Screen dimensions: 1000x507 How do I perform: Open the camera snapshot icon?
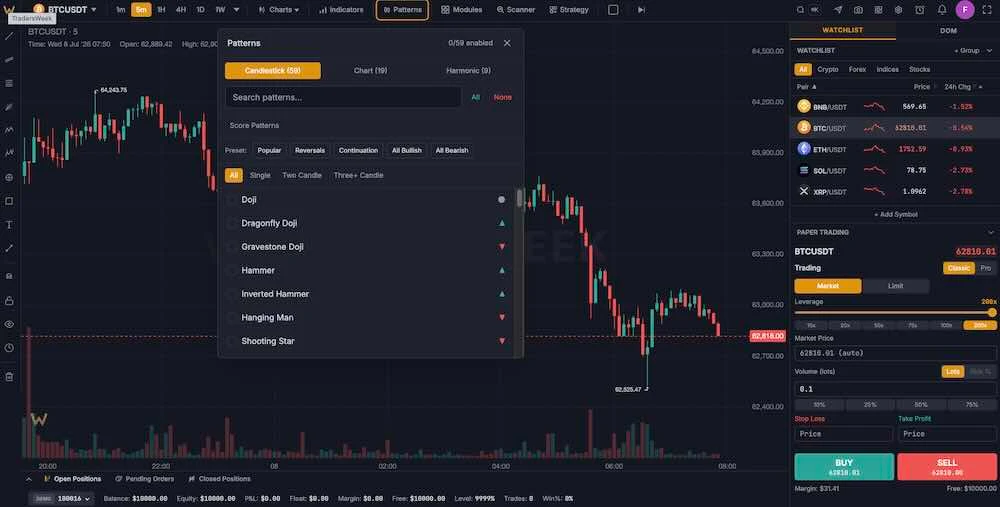click(858, 10)
